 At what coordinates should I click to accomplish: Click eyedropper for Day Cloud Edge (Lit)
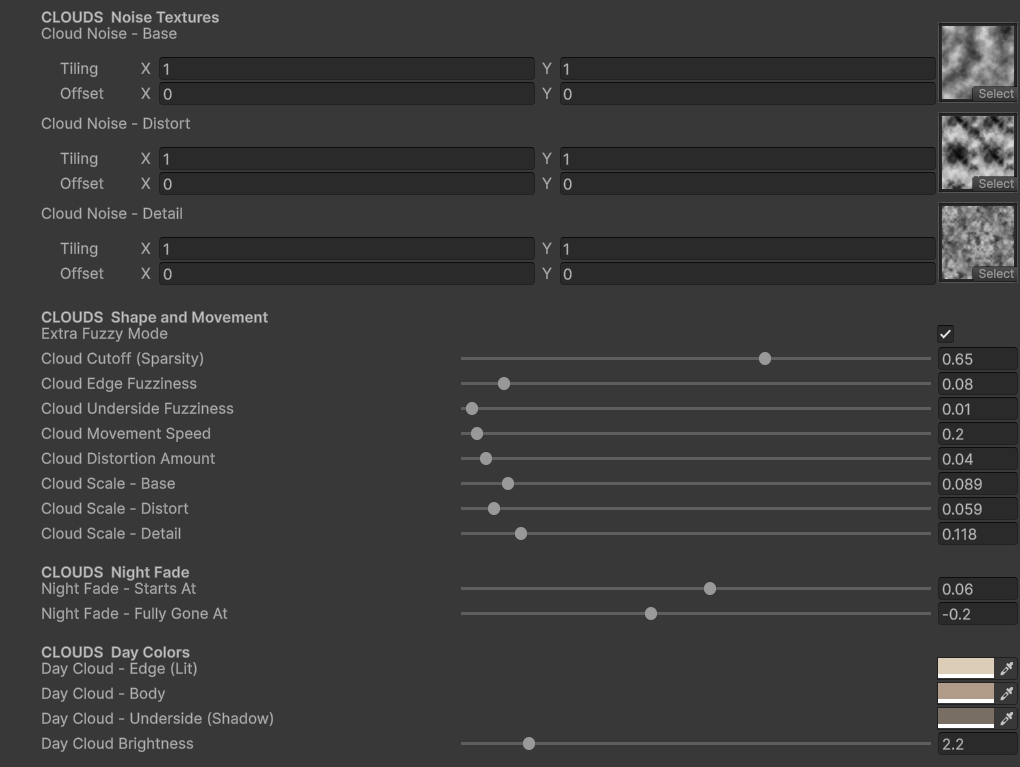coord(1006,668)
